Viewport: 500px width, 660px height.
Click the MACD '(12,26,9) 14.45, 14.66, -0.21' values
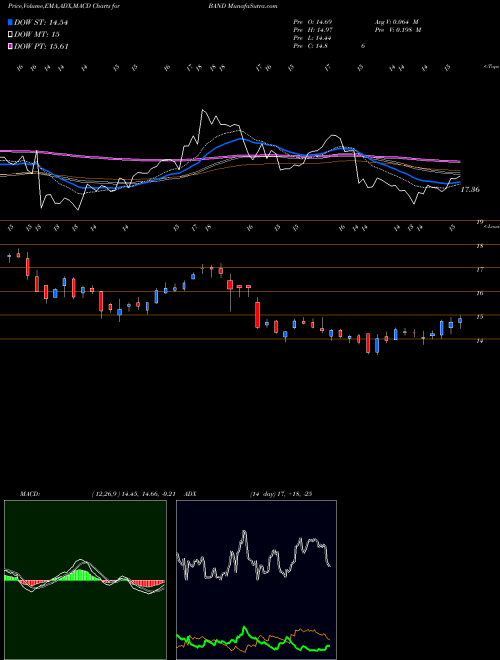click(136, 494)
